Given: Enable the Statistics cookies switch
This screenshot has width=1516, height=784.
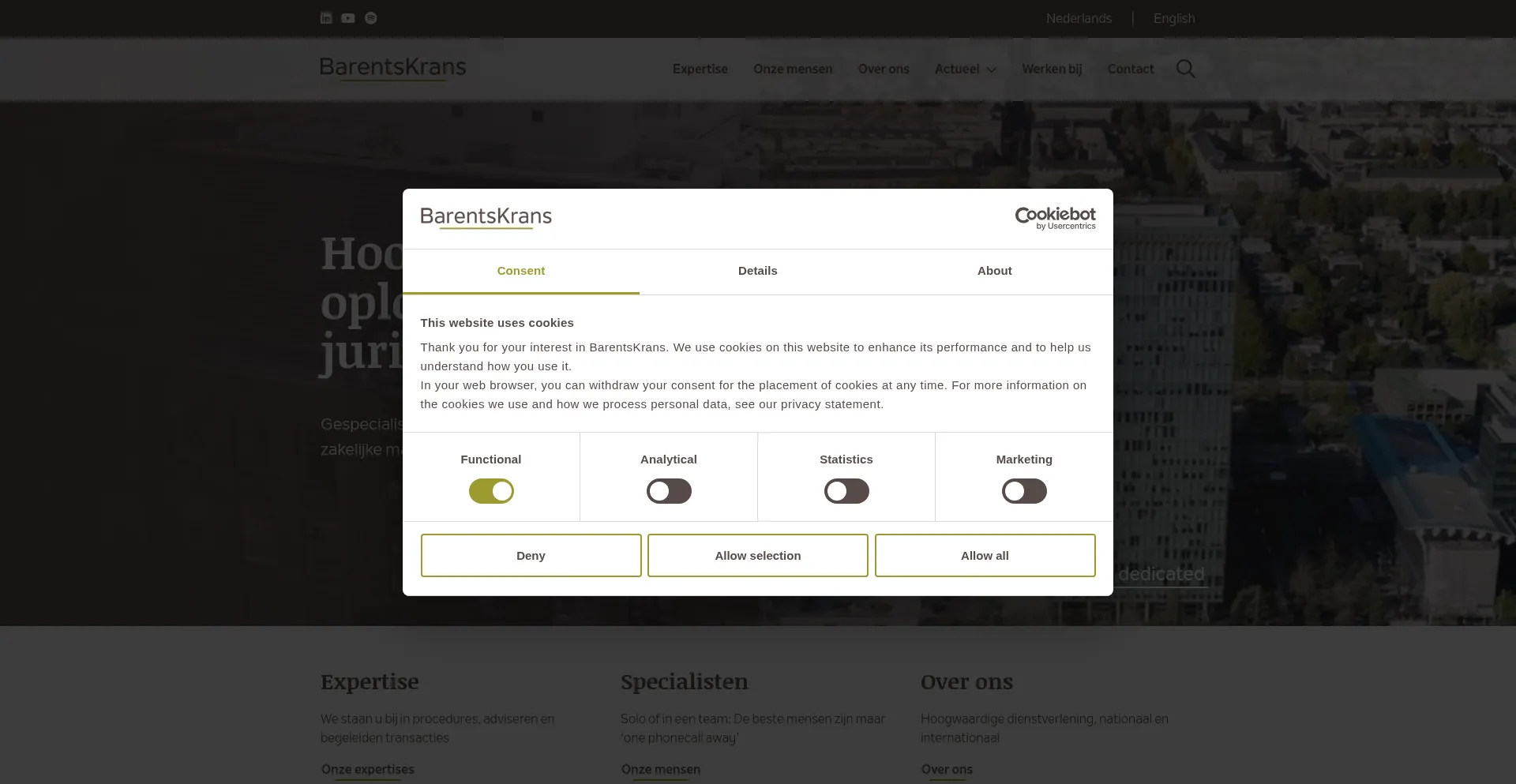Looking at the screenshot, I should click(x=846, y=491).
